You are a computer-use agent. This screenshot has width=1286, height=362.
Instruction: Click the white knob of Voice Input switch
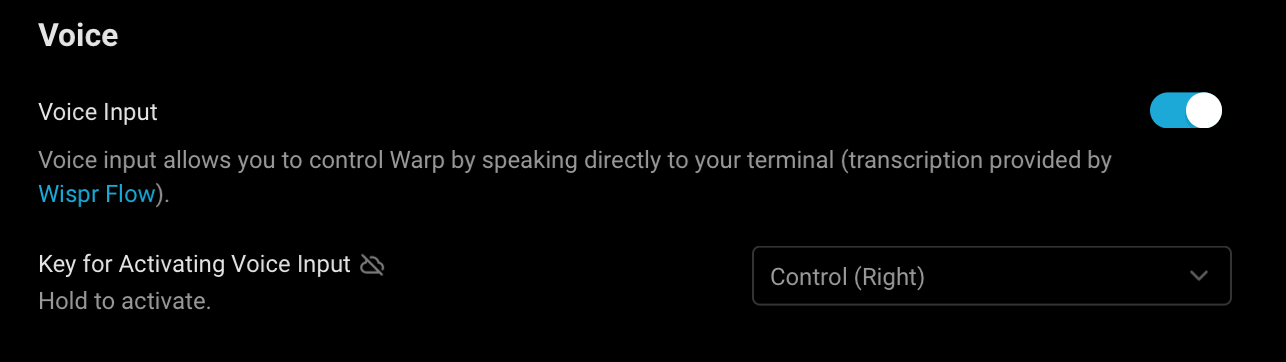(1204, 111)
